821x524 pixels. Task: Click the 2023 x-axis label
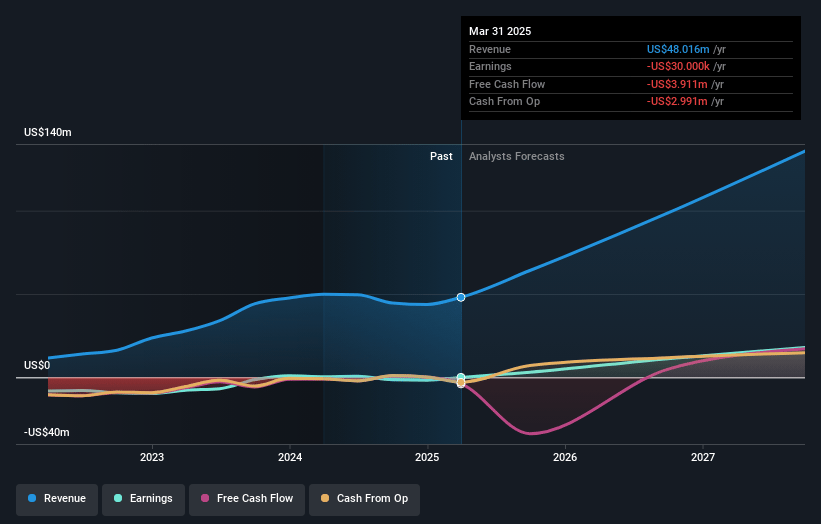click(152, 458)
